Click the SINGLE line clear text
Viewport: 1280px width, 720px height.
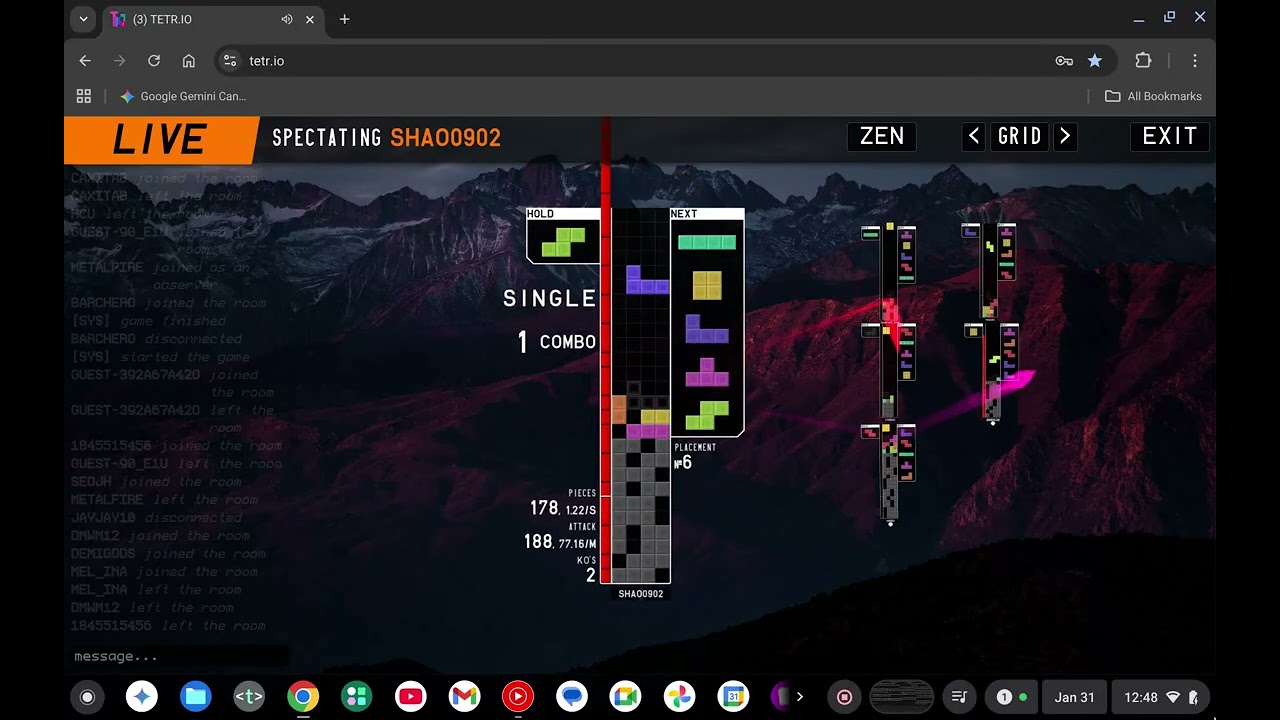click(x=550, y=298)
